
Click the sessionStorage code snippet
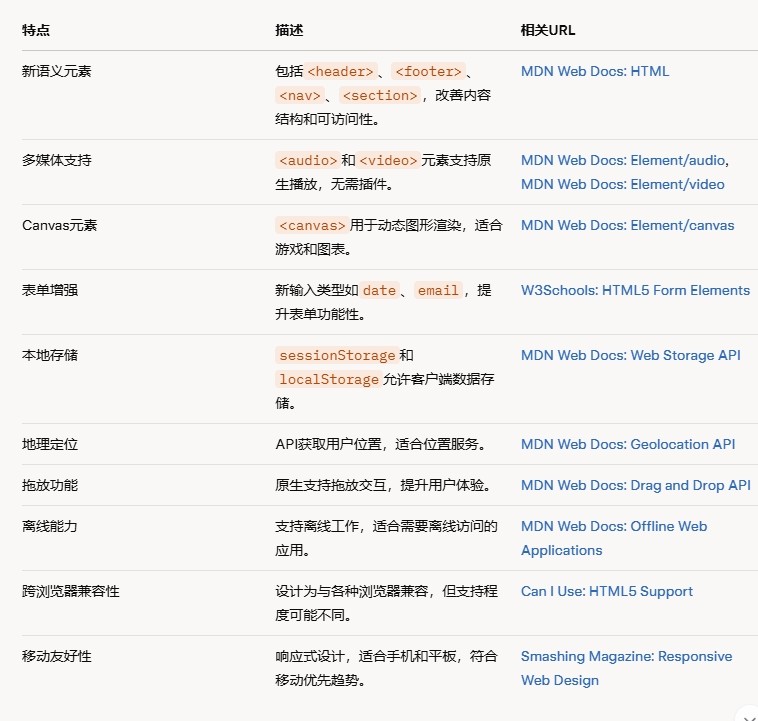tap(337, 355)
